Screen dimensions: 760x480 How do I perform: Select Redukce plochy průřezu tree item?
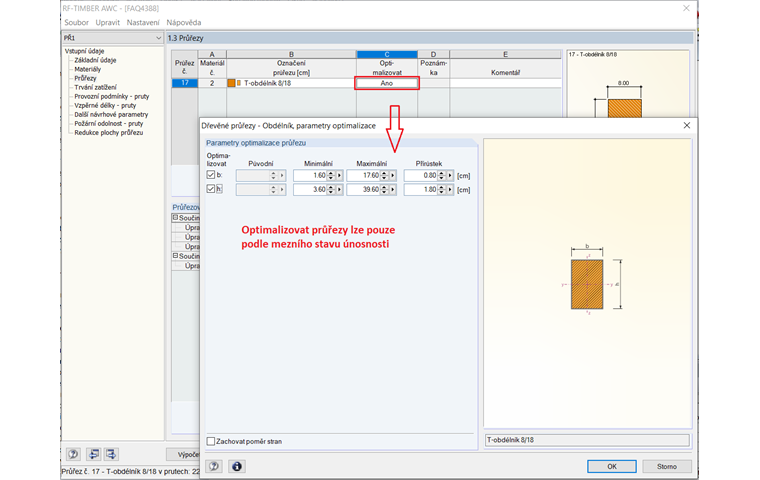(x=109, y=132)
